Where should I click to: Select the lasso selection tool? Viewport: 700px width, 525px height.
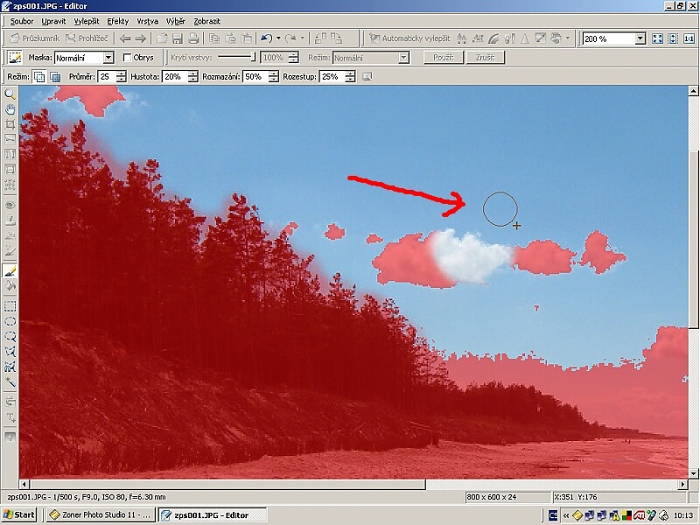click(x=10, y=337)
